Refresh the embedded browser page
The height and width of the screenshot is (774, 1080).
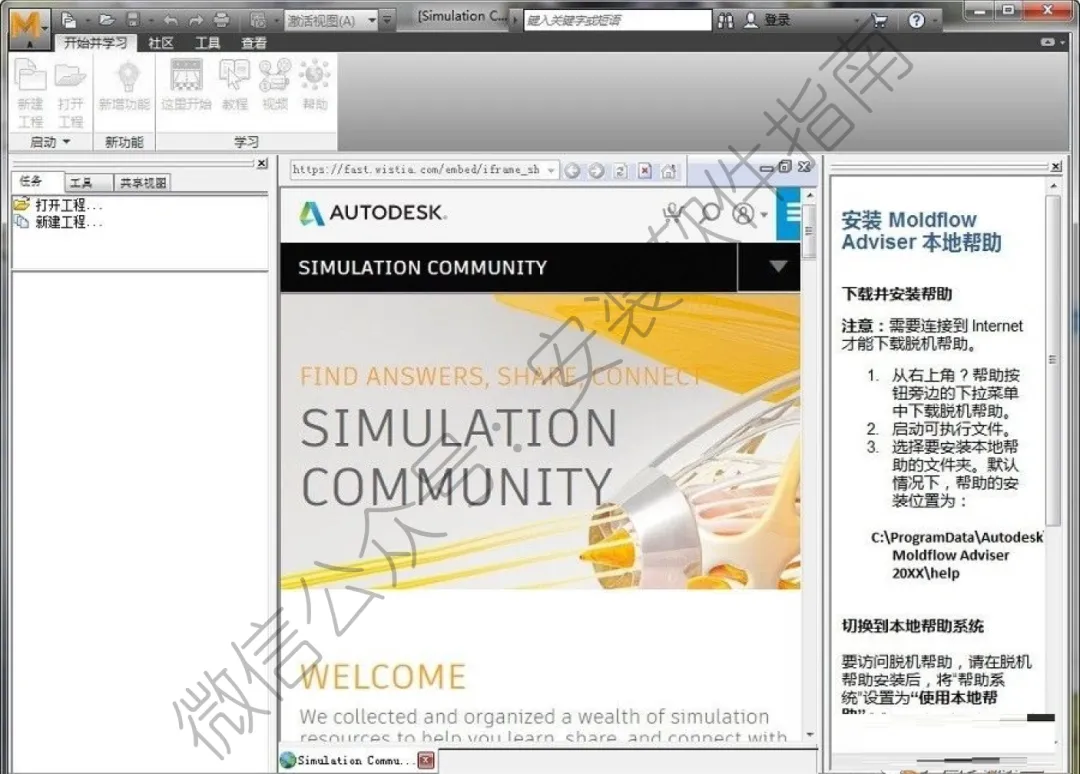[x=621, y=171]
